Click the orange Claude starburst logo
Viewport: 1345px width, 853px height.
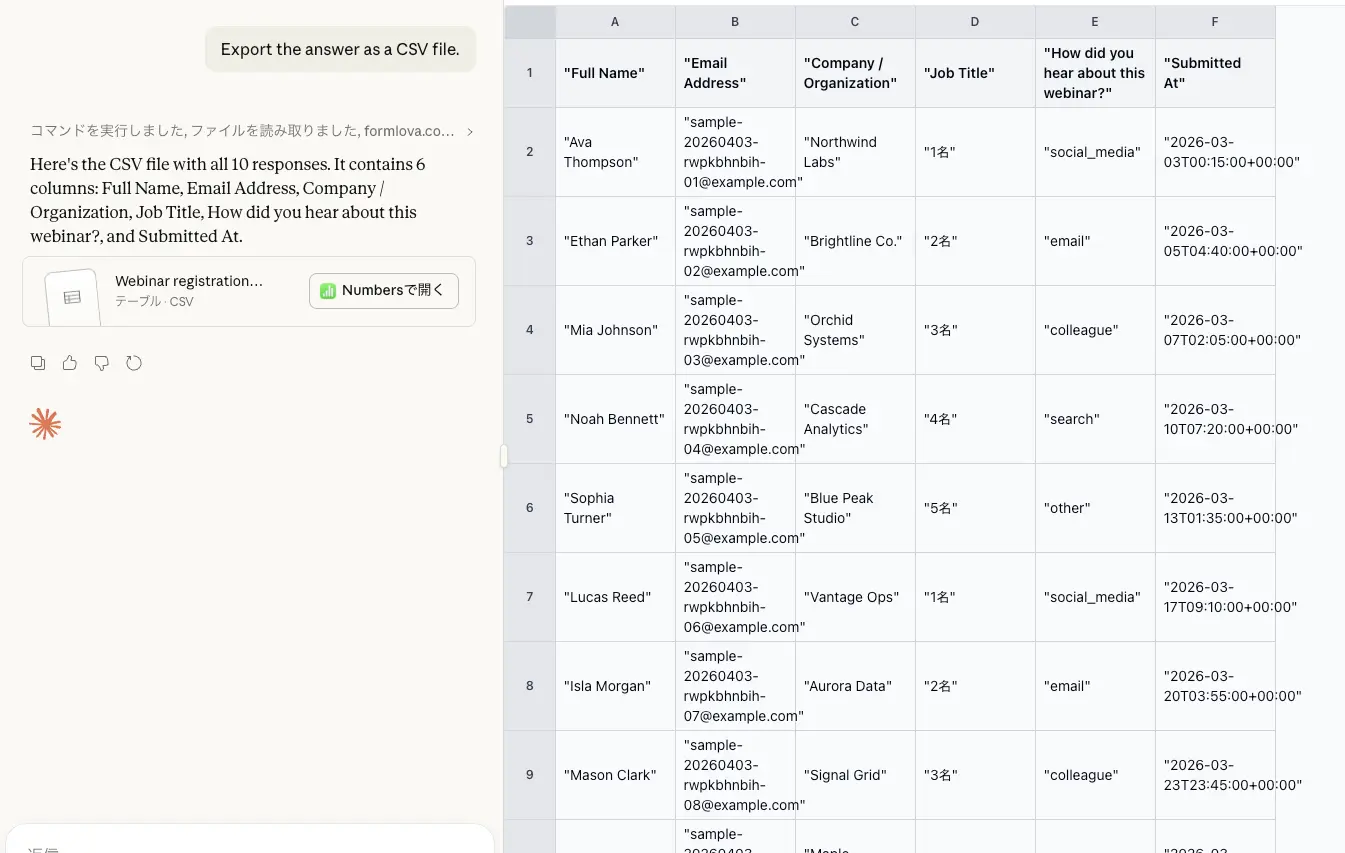[x=45, y=424]
